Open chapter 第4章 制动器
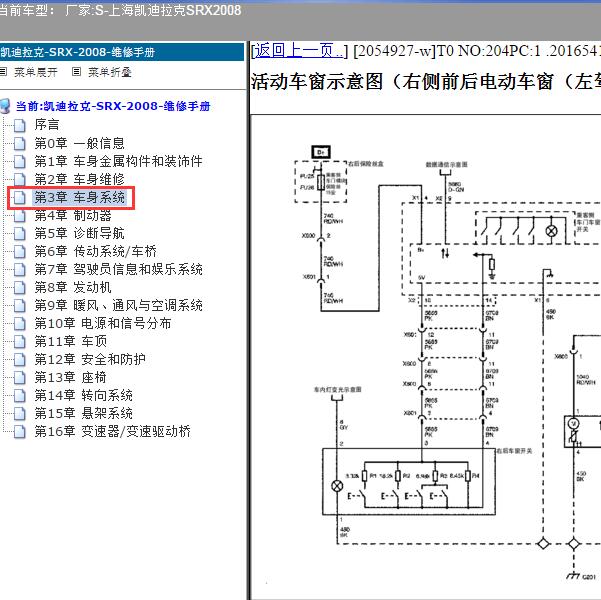The width and height of the screenshot is (601, 600). [x=73, y=215]
